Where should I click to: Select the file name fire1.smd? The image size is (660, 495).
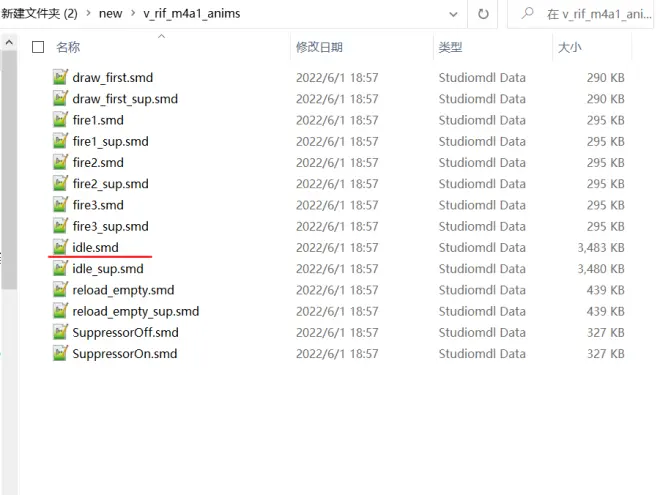click(98, 120)
